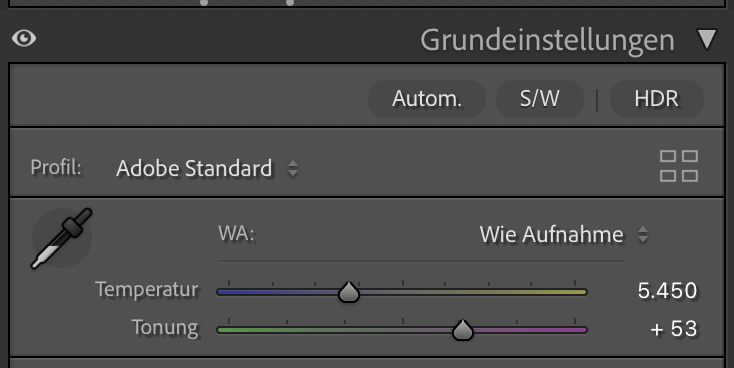Viewport: 734px width, 368px height.
Task: Edit the Temperatur value 5.450
Action: 667,291
